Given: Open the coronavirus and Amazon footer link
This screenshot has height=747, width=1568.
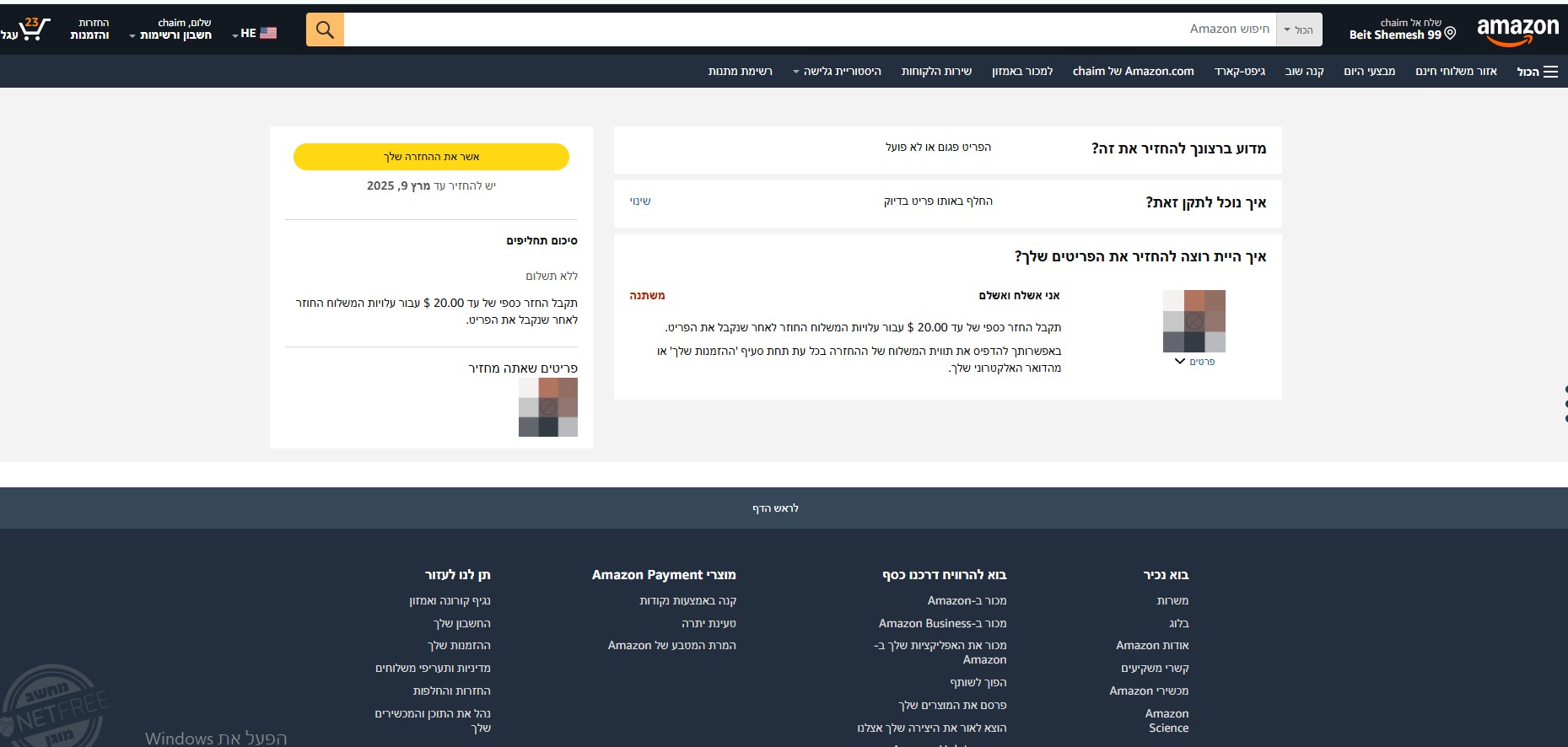Looking at the screenshot, I should click(x=450, y=601).
